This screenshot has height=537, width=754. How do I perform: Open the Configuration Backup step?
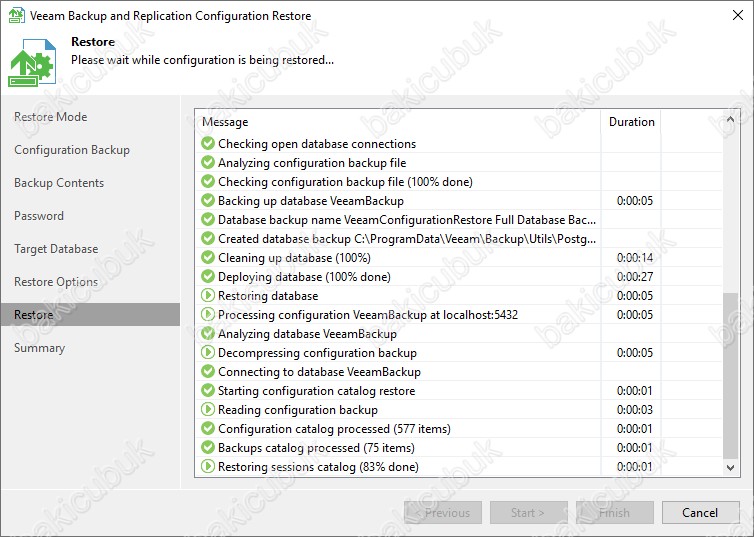click(72, 150)
